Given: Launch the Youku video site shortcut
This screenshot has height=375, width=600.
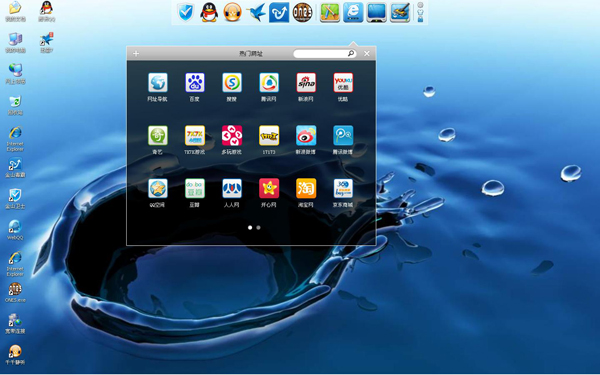Looking at the screenshot, I should click(343, 83).
